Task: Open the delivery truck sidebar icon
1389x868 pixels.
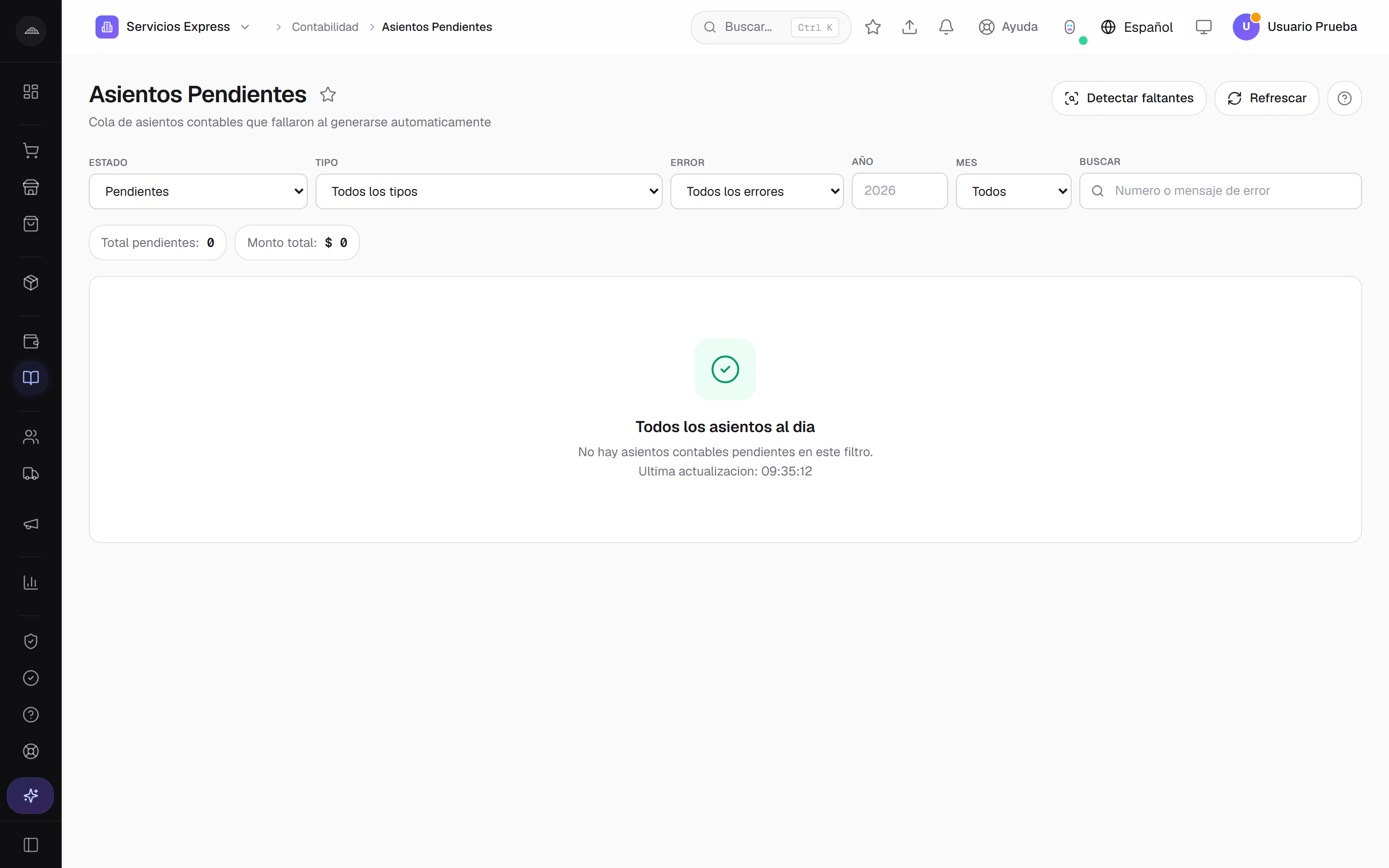Action: pyautogui.click(x=31, y=474)
